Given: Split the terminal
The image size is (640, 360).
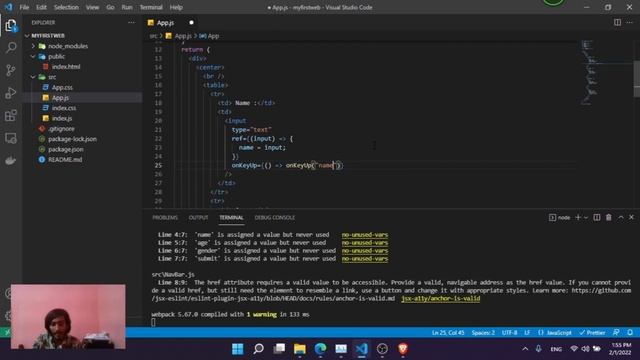Looking at the screenshot, I should (597, 218).
